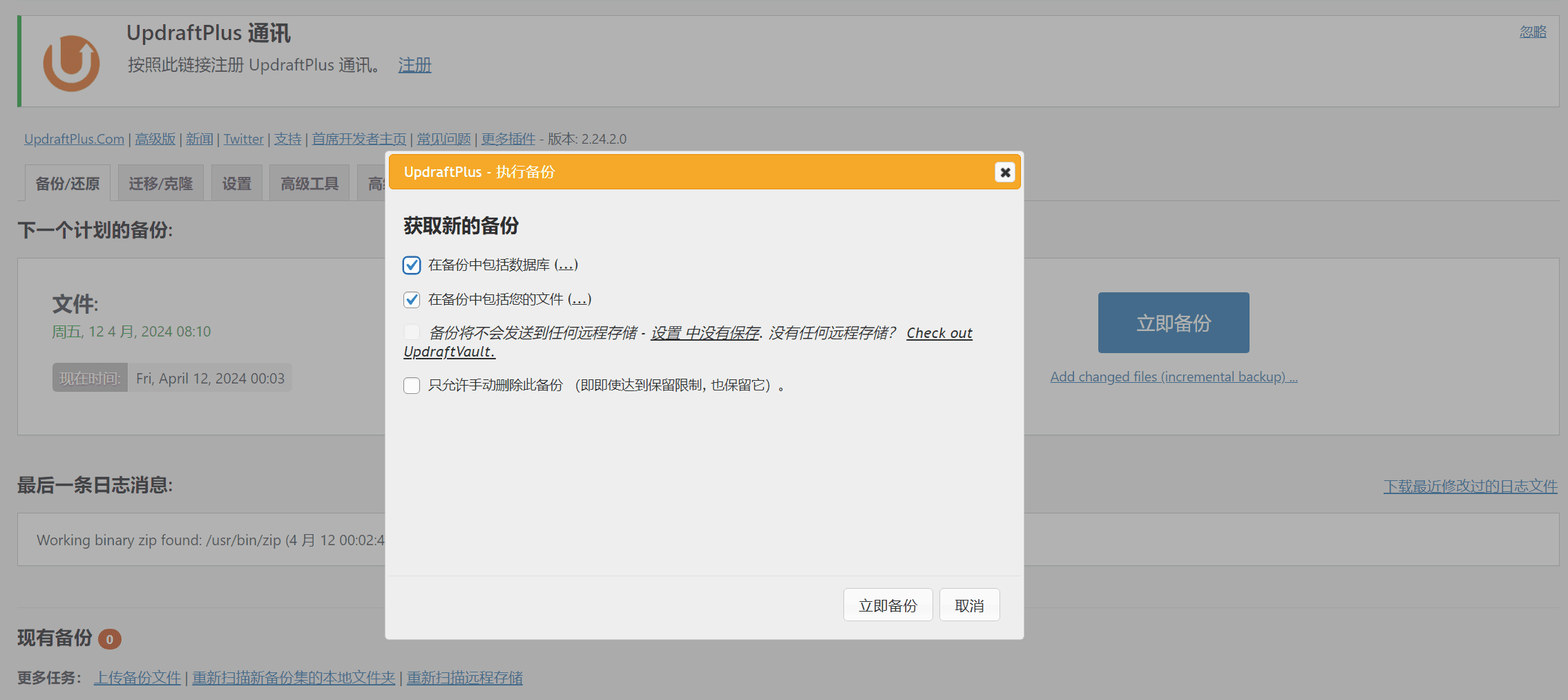Click 立即备份 inside the dialog

(x=888, y=605)
